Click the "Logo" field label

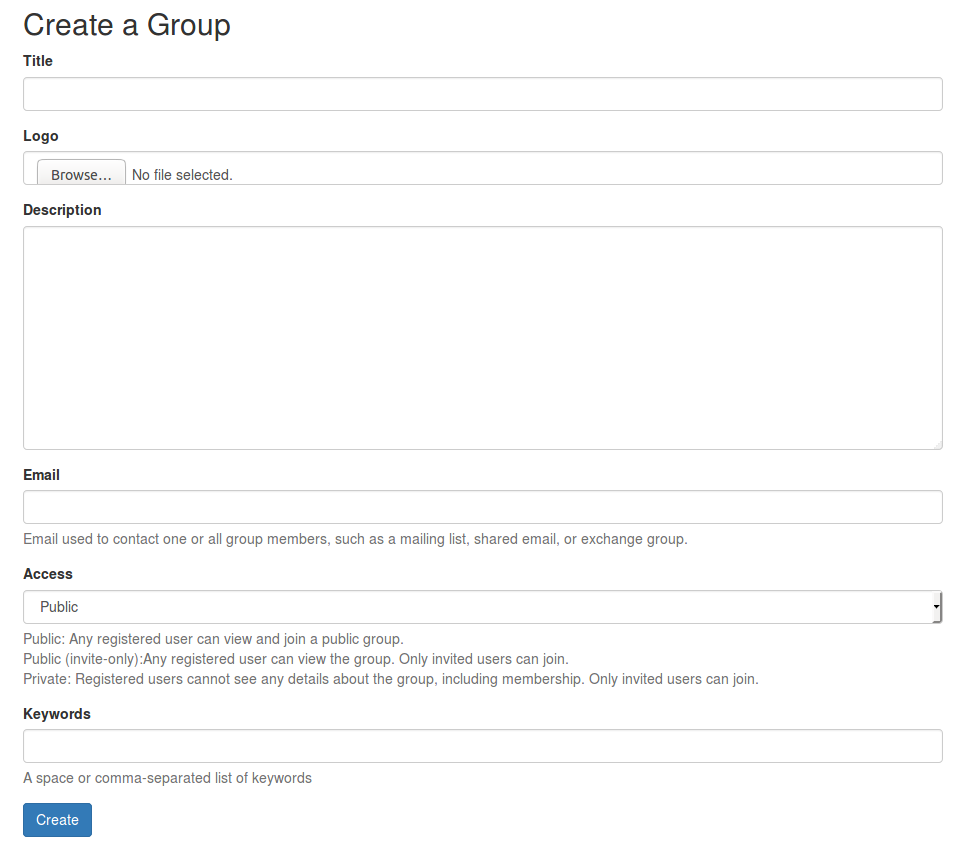click(41, 136)
